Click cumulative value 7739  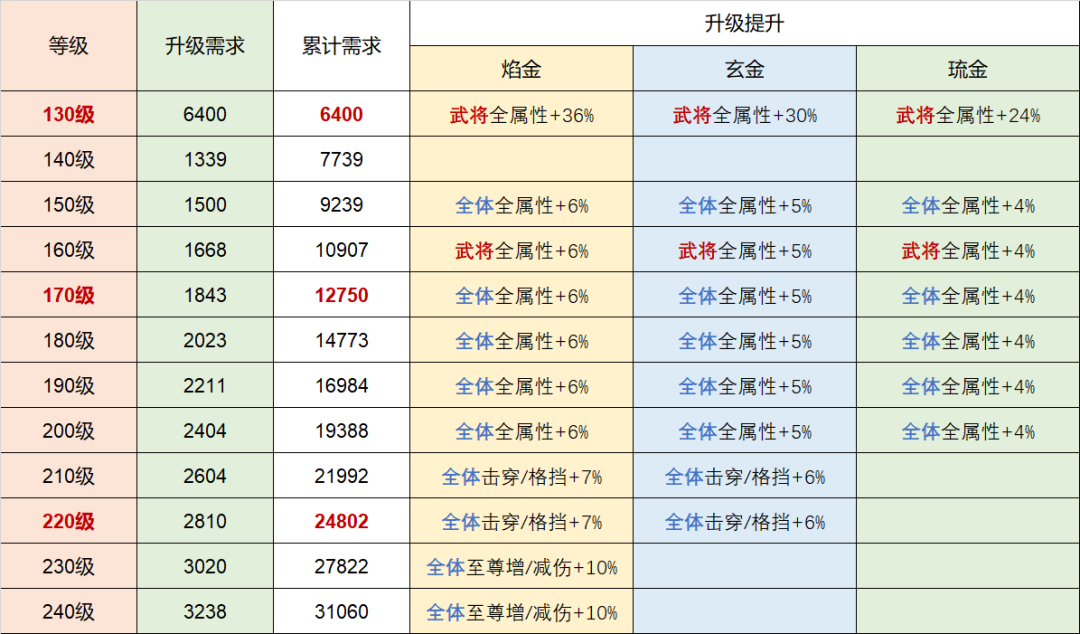342,159
